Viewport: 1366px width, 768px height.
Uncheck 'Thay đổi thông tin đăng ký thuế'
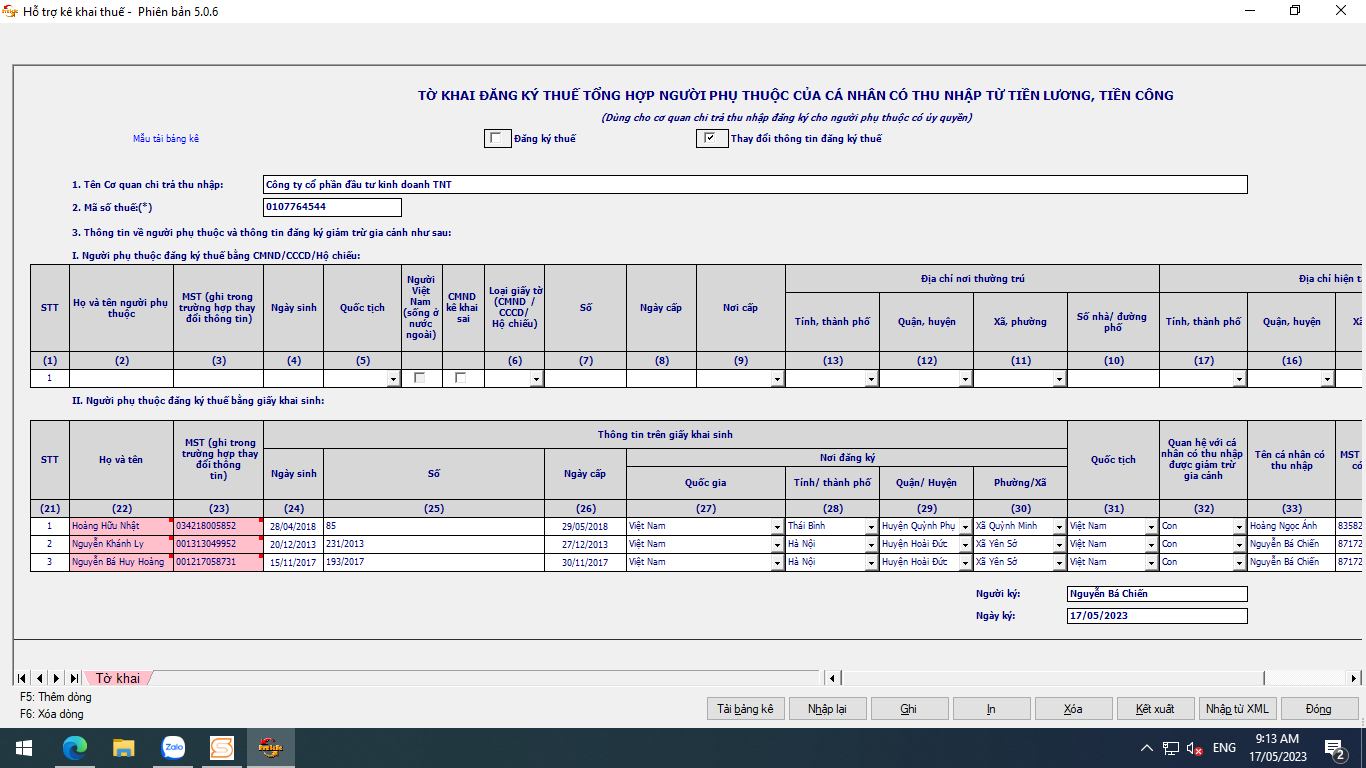(x=711, y=139)
